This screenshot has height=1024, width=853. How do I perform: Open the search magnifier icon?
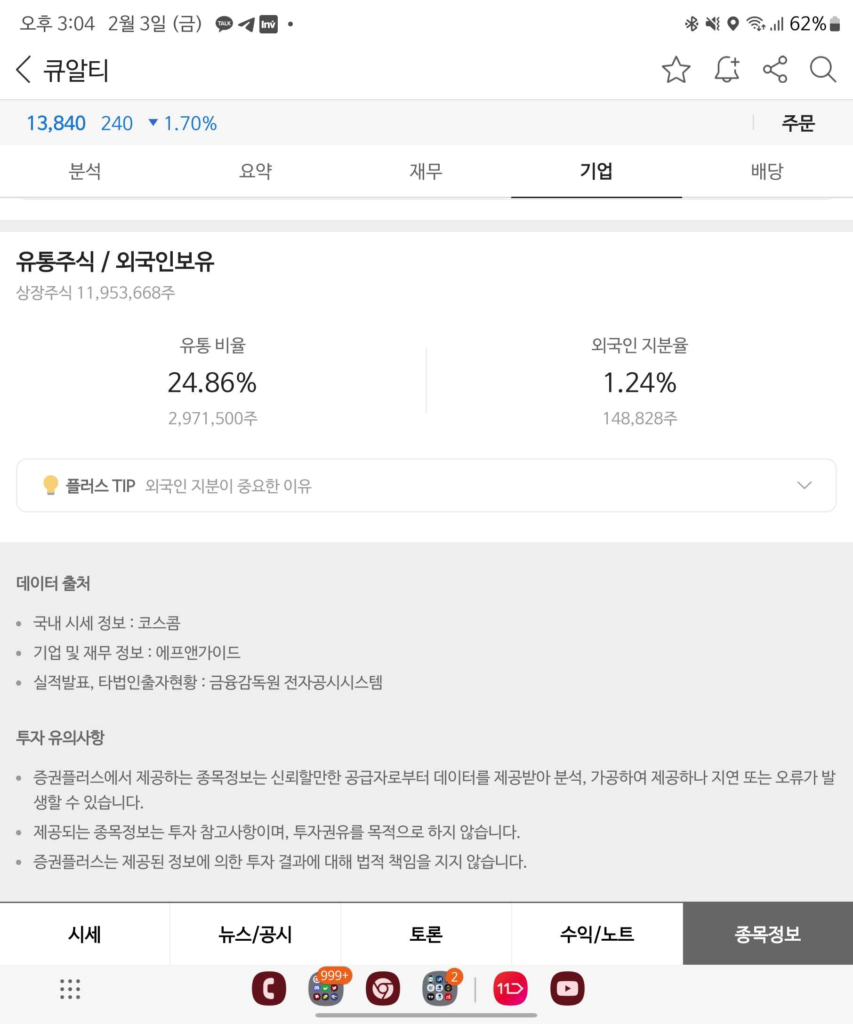click(823, 70)
